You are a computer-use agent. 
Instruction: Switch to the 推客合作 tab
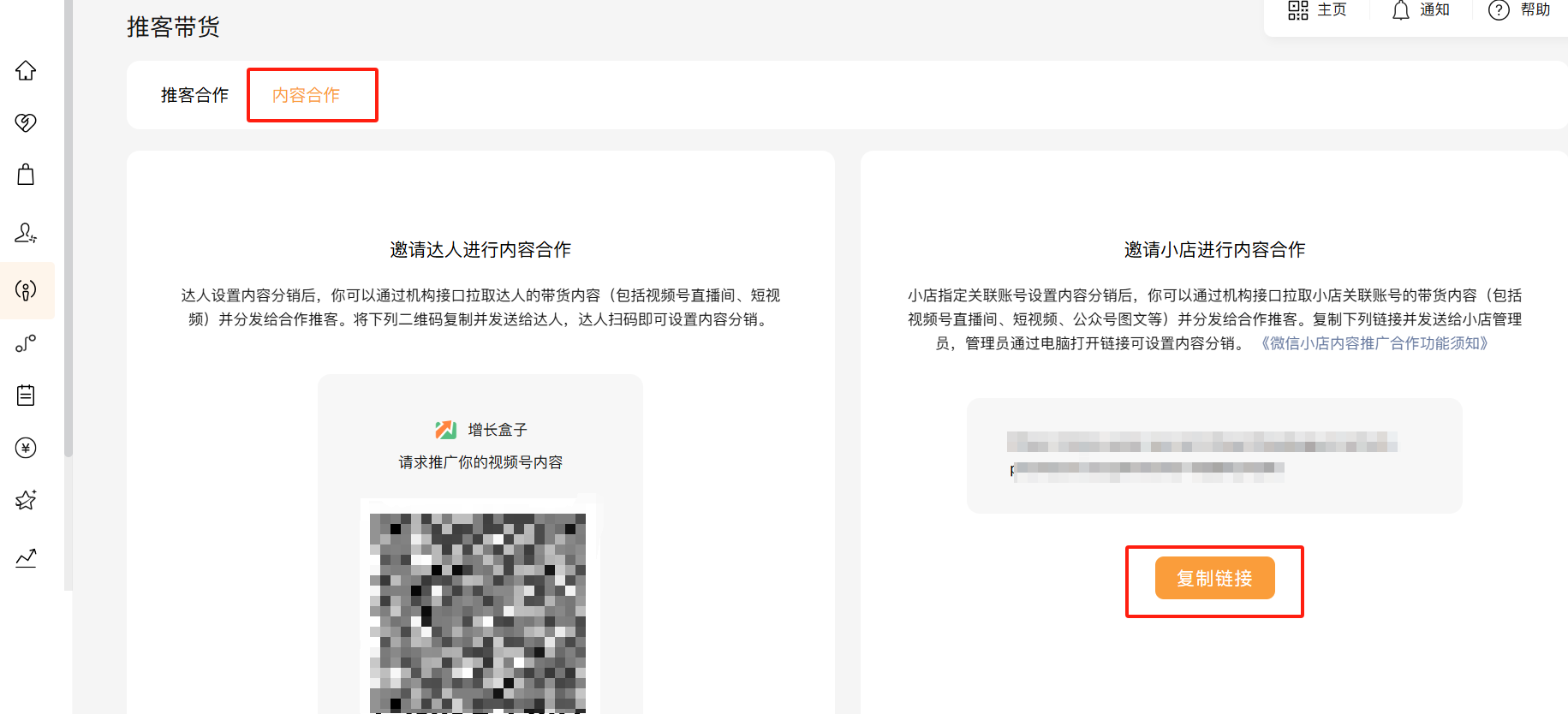194,95
